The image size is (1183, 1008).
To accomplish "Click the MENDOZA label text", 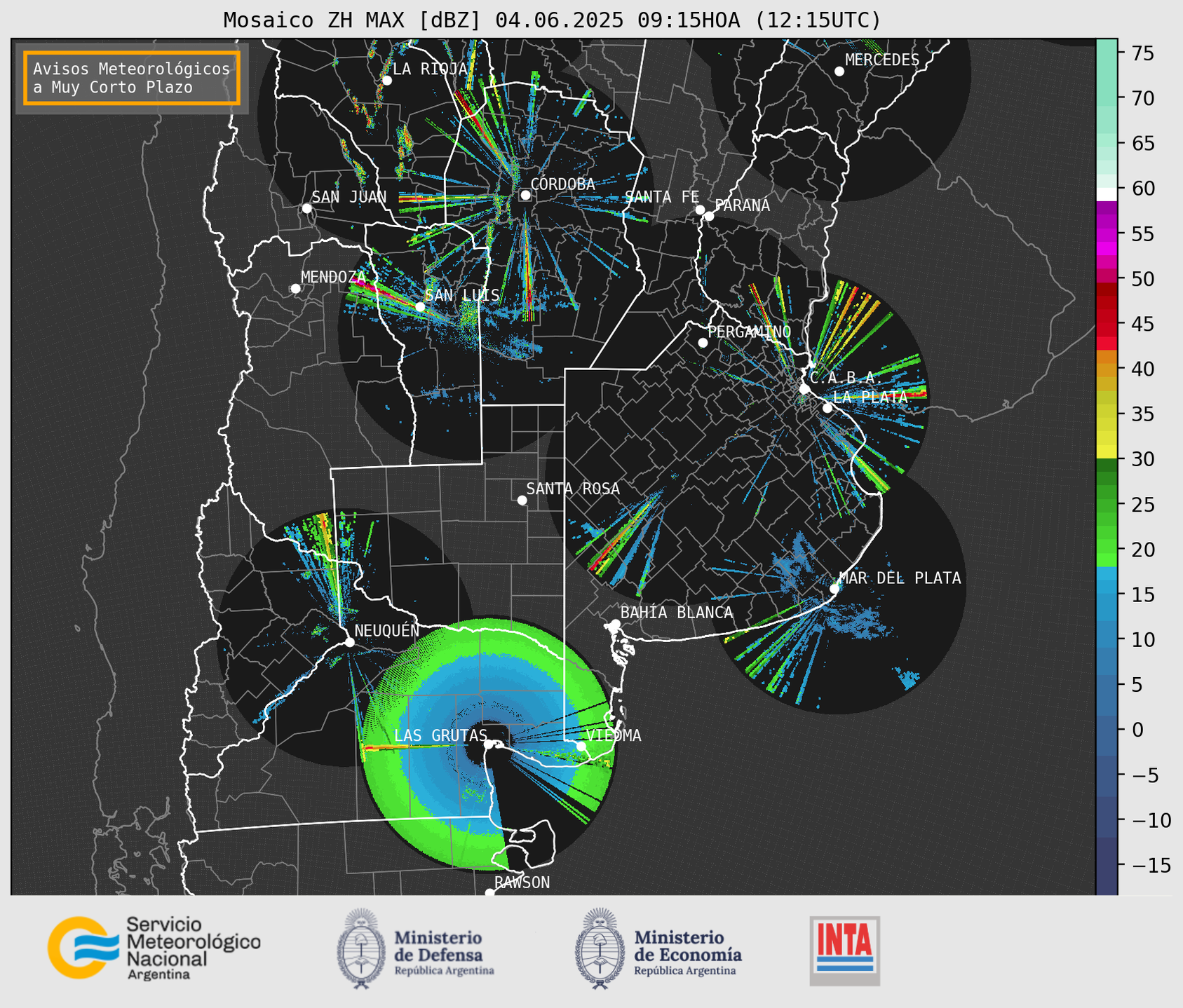I will point(334,278).
